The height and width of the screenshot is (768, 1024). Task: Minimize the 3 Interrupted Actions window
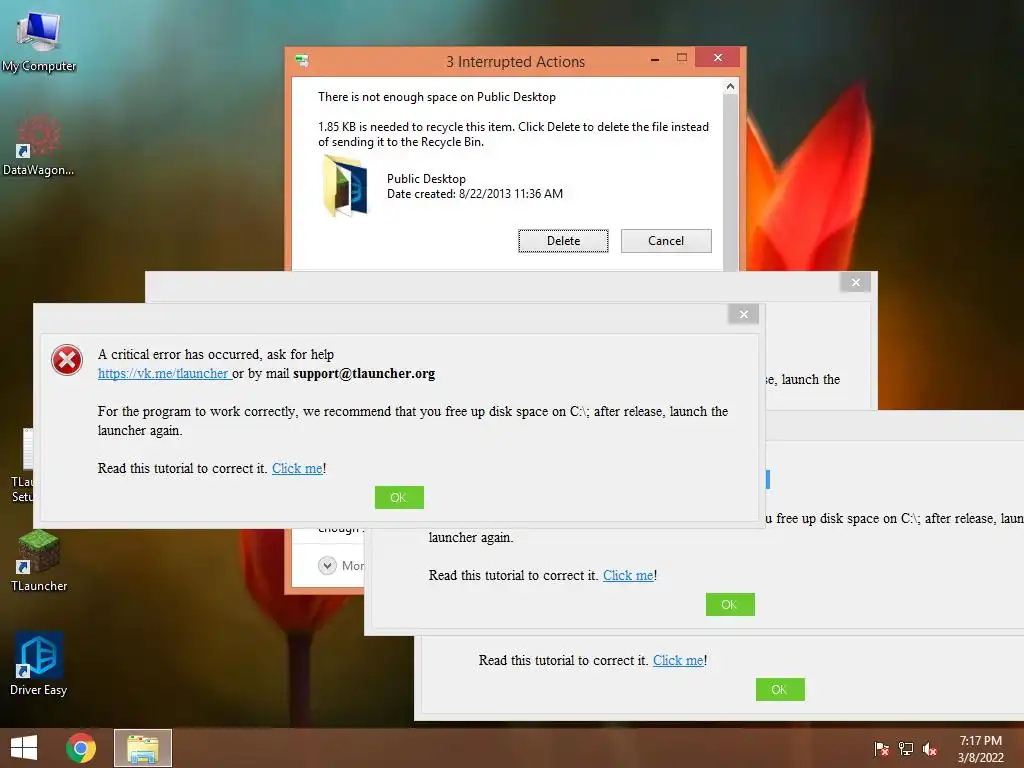click(655, 59)
